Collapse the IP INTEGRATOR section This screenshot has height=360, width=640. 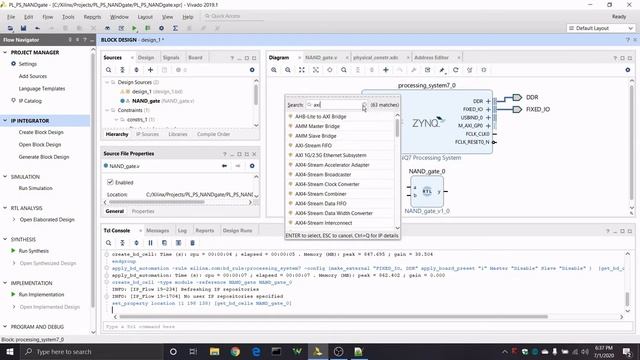(x=5, y=120)
